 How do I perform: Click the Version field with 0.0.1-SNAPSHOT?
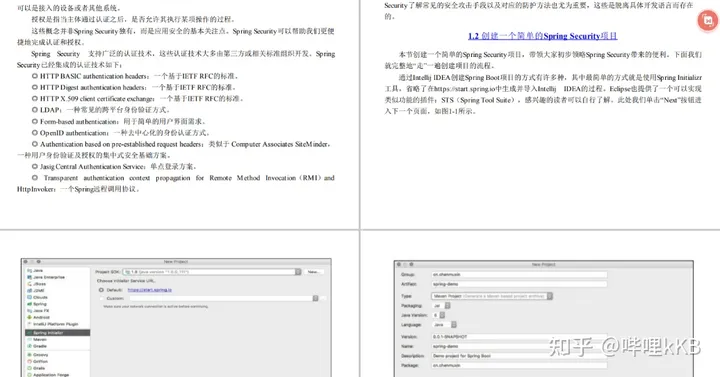coord(519,337)
